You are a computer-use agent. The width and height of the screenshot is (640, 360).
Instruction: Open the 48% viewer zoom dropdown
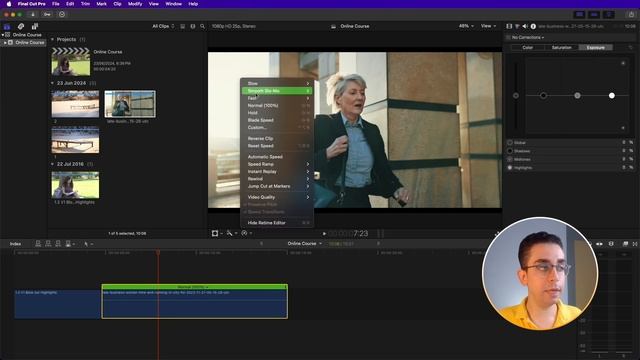coord(466,26)
